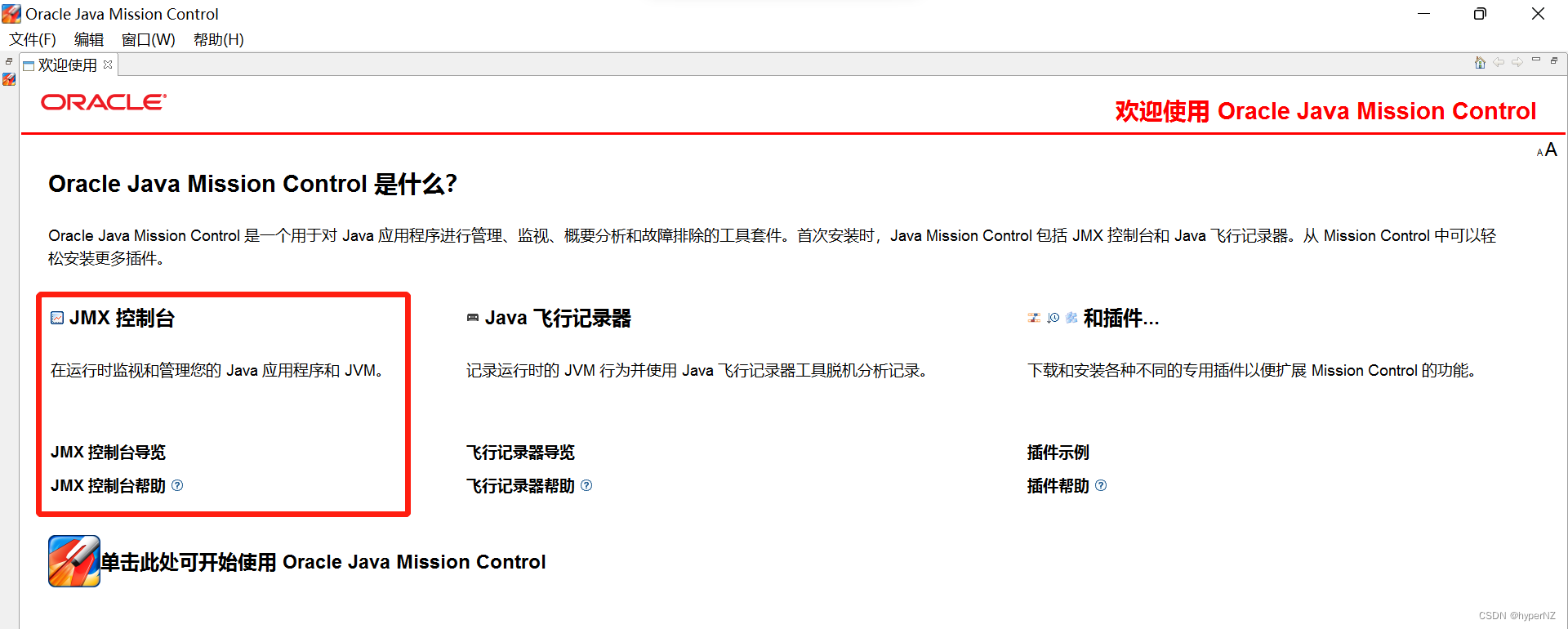
Task: Click help icon next to 插件帮助
Action: [x=1101, y=485]
